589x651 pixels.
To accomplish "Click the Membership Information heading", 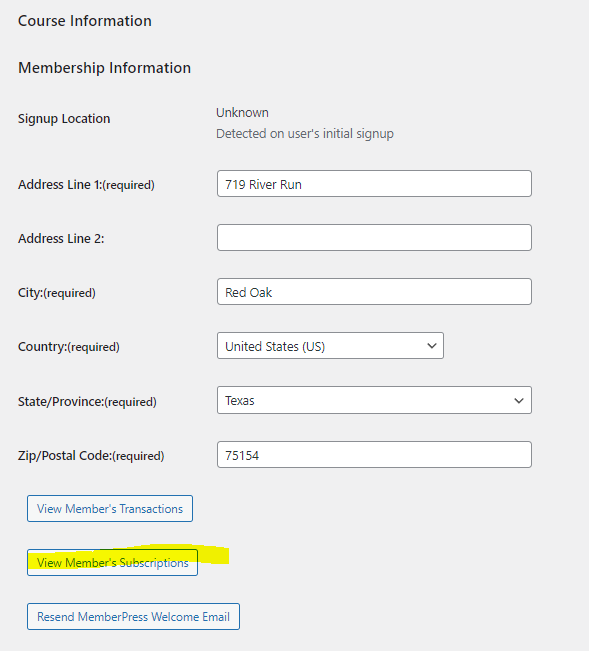I will (104, 68).
